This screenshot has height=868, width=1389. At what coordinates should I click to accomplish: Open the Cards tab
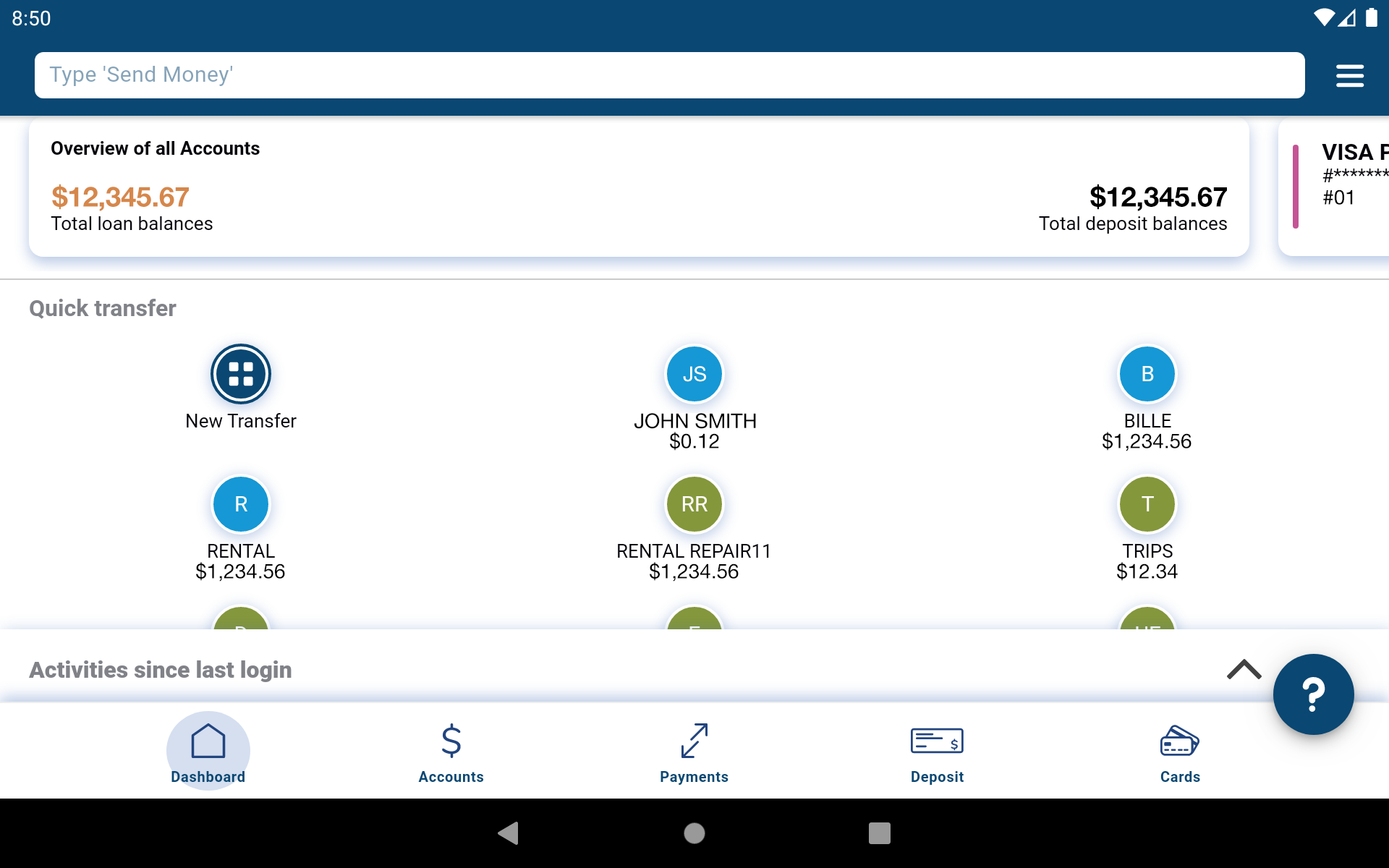point(1180,752)
